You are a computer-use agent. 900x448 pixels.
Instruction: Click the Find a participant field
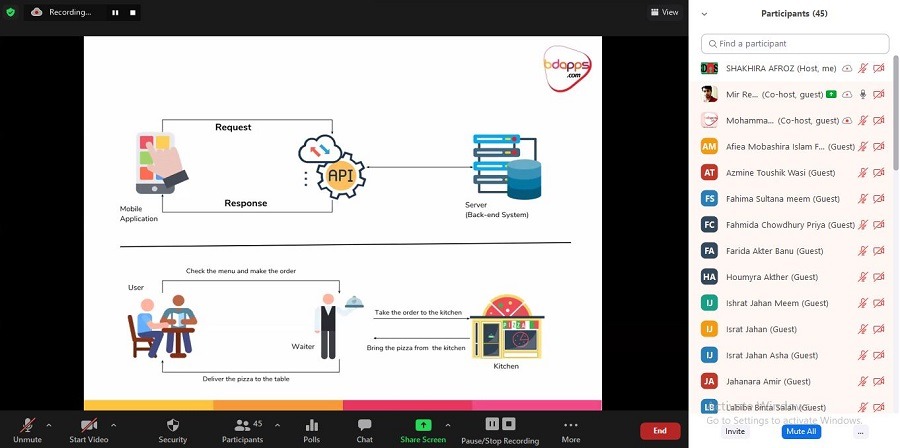point(795,44)
